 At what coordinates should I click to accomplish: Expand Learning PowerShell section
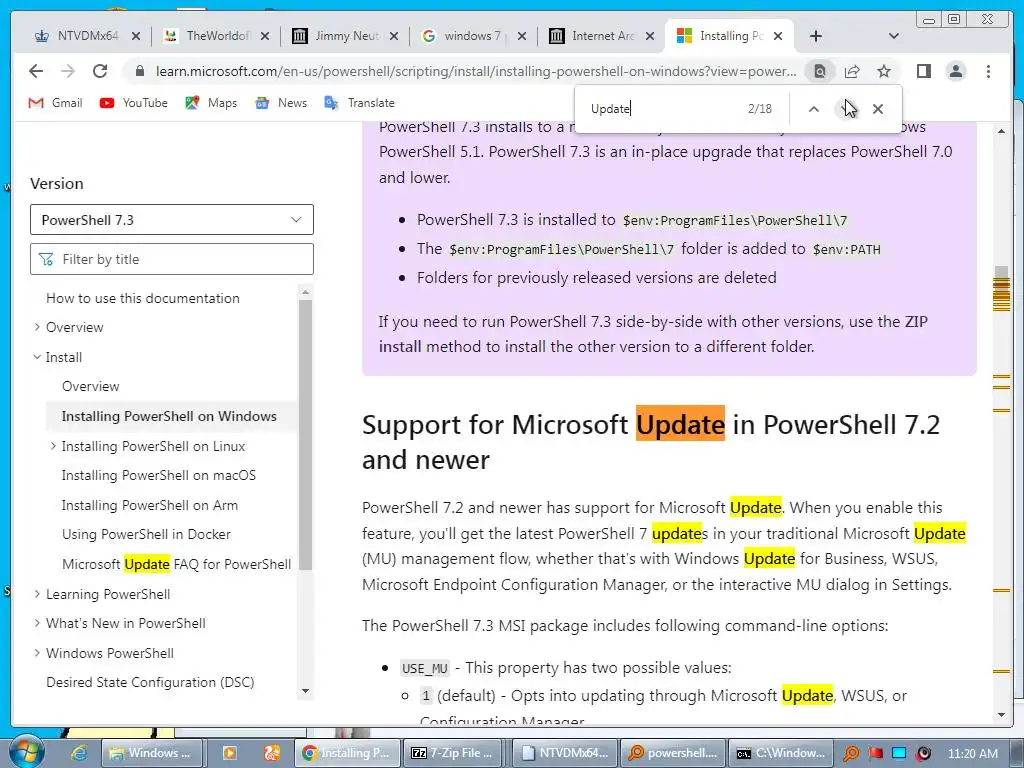click(x=37, y=594)
